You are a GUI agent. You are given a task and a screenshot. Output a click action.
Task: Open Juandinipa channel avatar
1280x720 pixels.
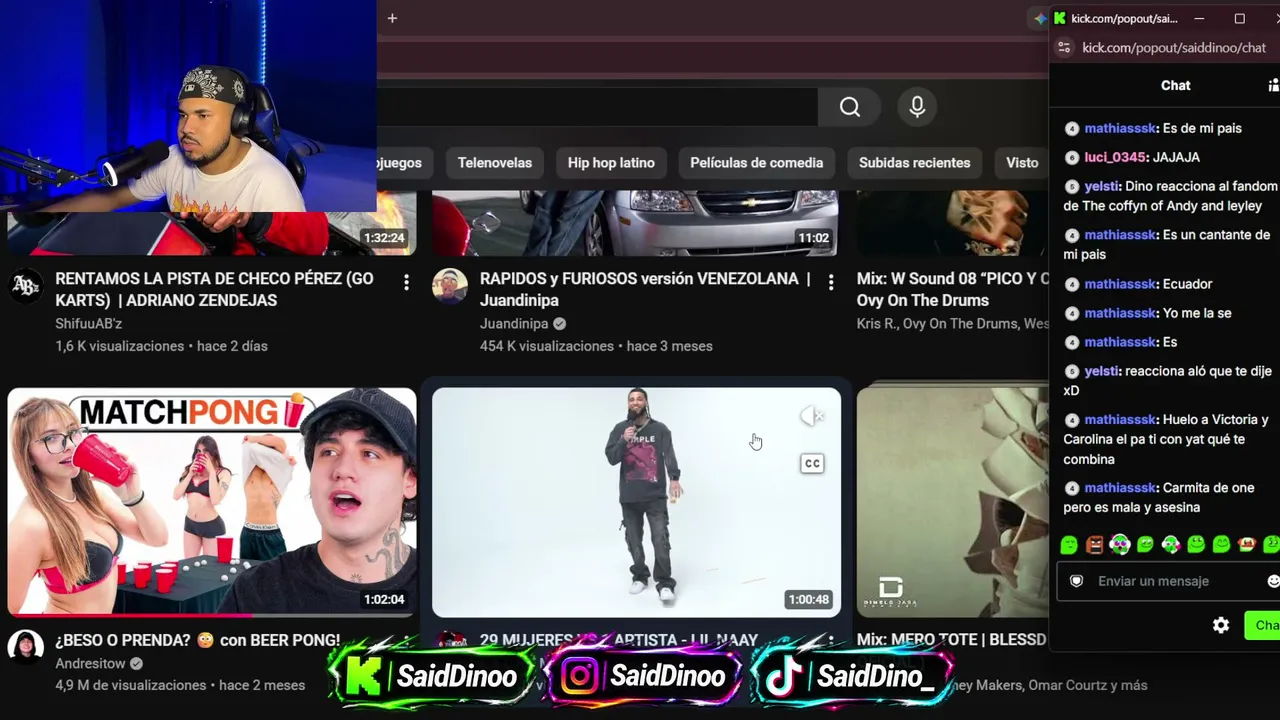coord(450,287)
